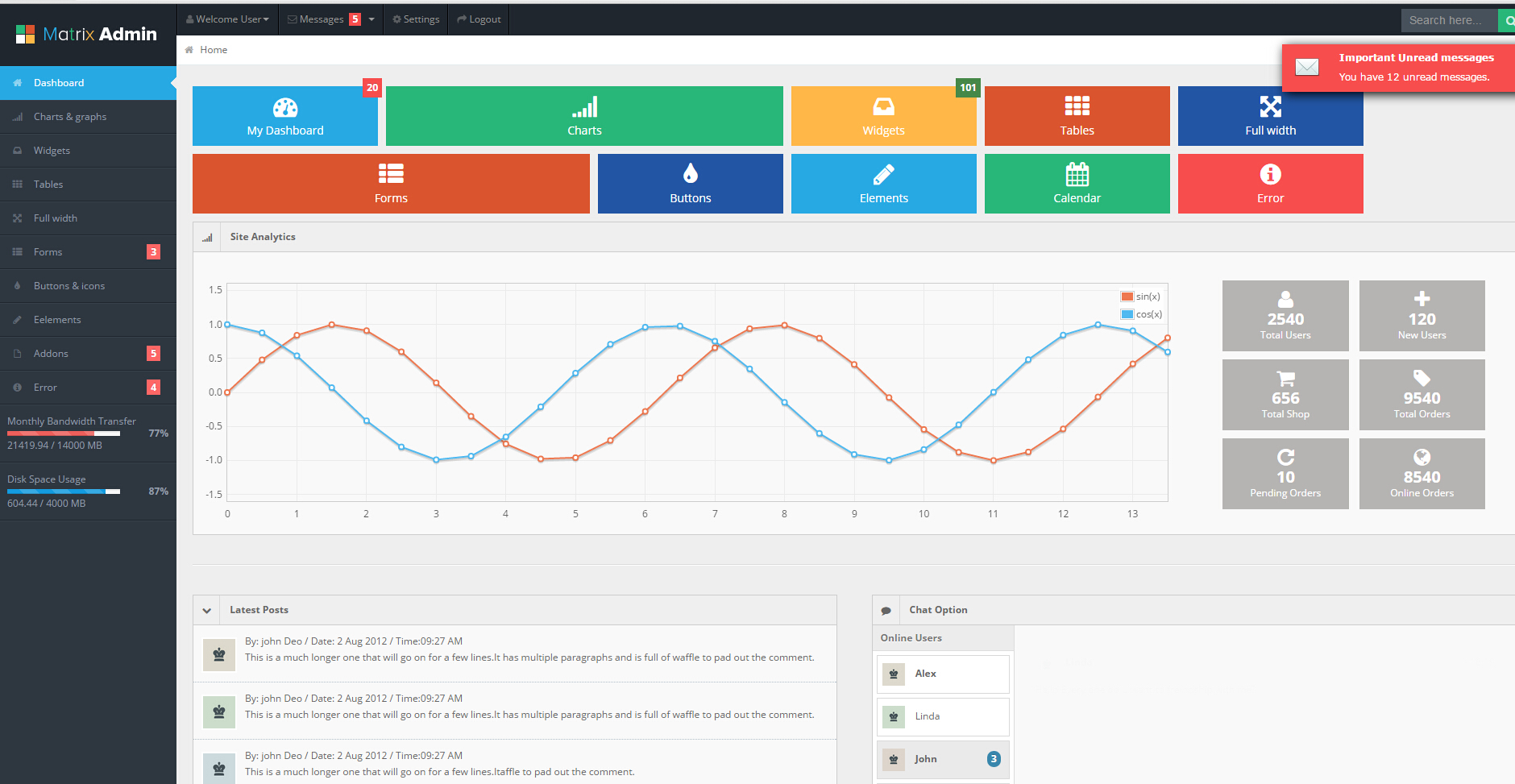Viewport: 1515px width, 784px height.
Task: Click the 20 badge on My Dashboard
Action: coord(372,88)
